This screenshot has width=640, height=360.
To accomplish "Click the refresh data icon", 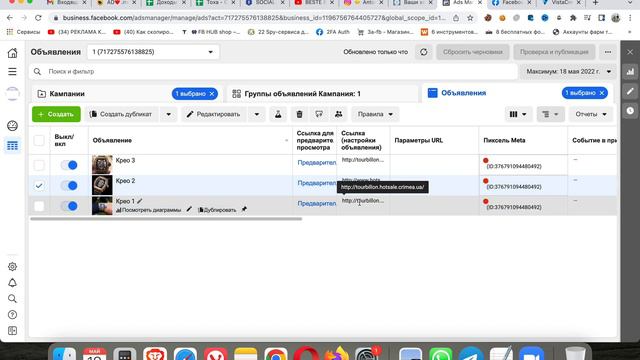I will [x=424, y=52].
